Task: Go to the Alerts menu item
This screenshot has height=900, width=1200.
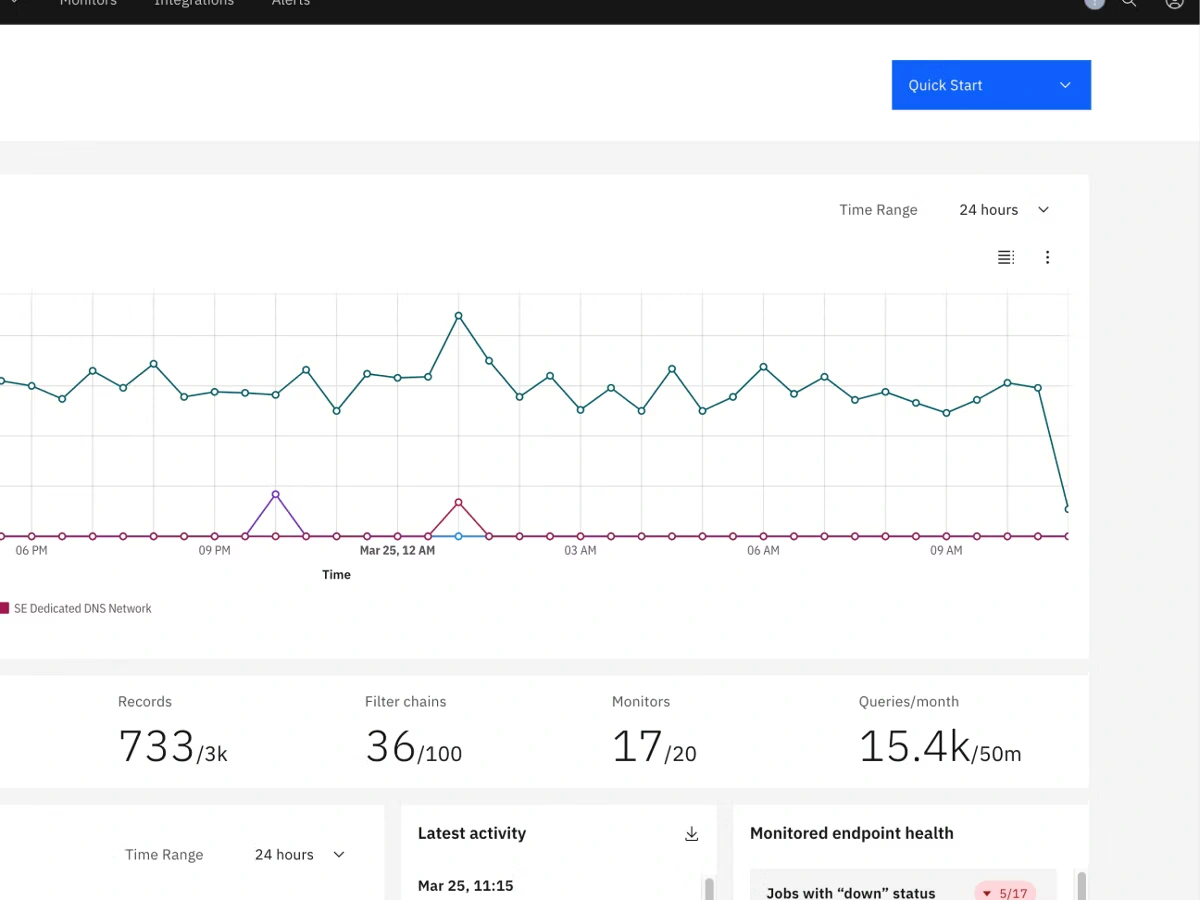Action: click(x=291, y=4)
